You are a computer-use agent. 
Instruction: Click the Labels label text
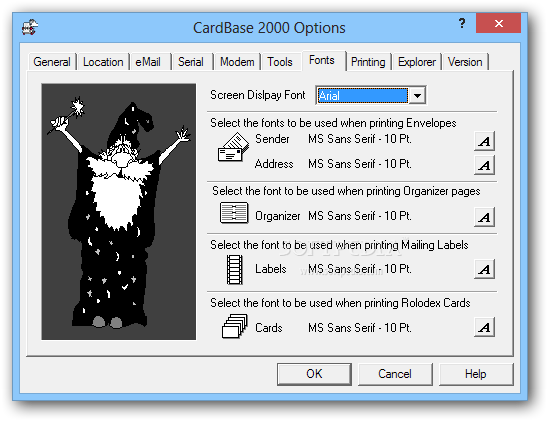coord(271,269)
